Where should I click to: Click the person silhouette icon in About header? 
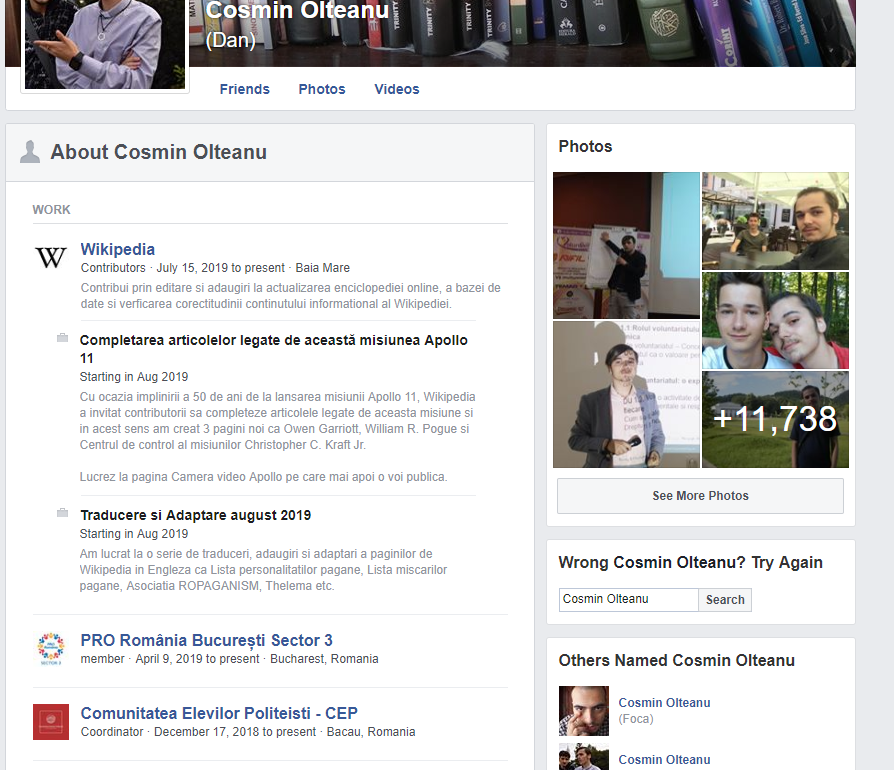click(x=31, y=152)
